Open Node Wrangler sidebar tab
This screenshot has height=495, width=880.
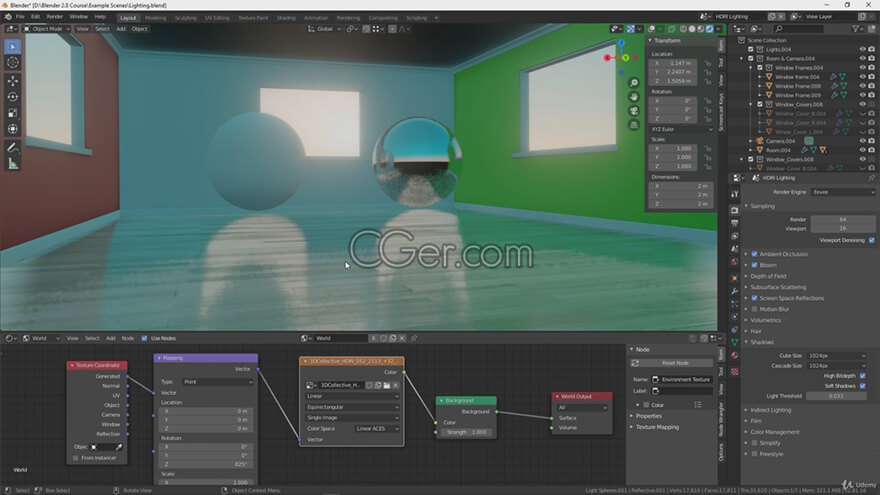tap(721, 419)
